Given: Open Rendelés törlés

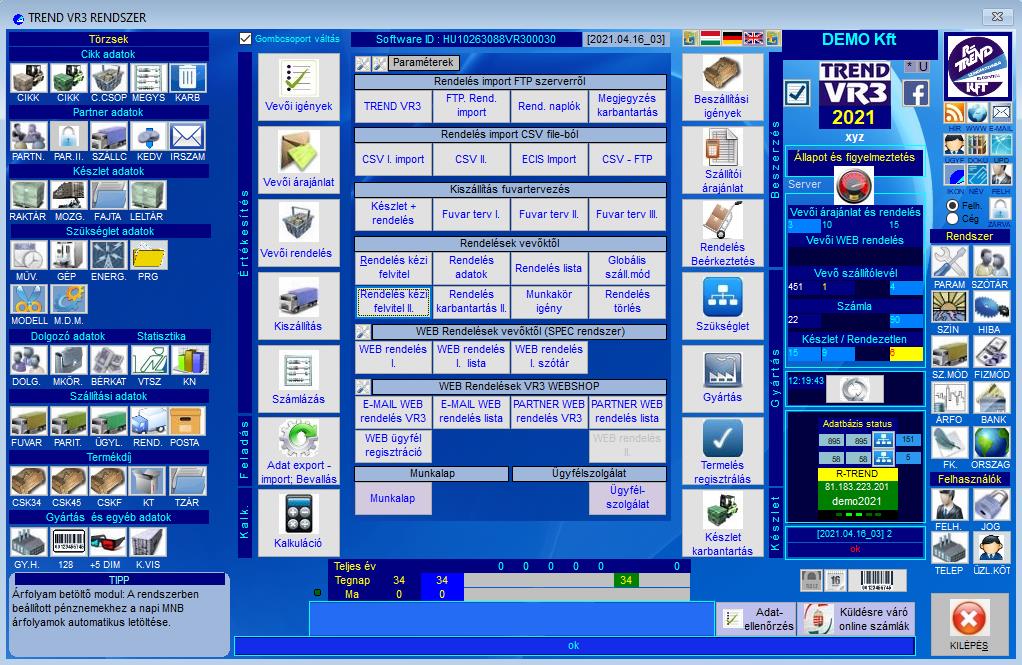Looking at the screenshot, I should pyautogui.click(x=627, y=301).
